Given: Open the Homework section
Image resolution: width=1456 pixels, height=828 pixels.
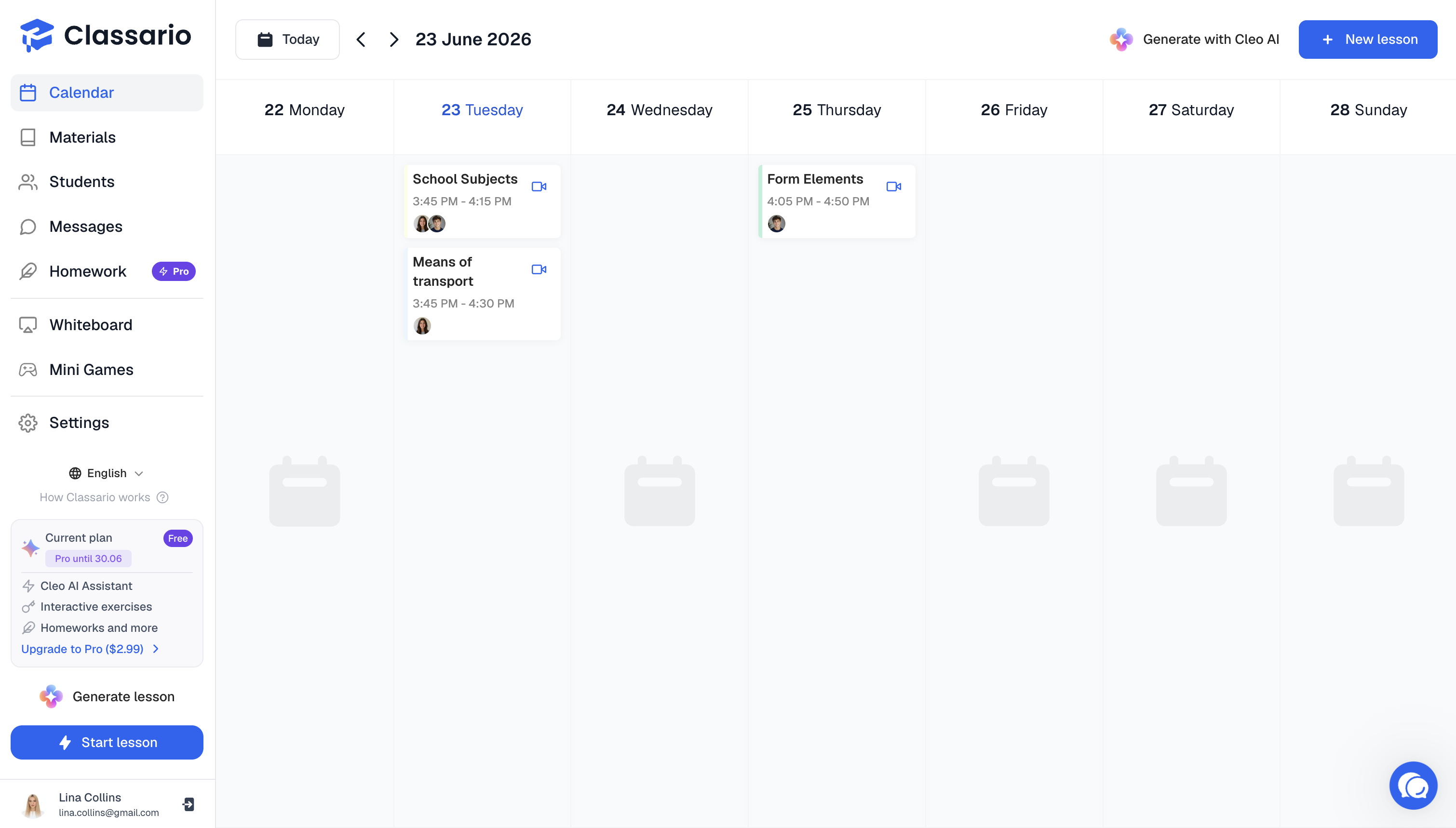Looking at the screenshot, I should (x=107, y=271).
